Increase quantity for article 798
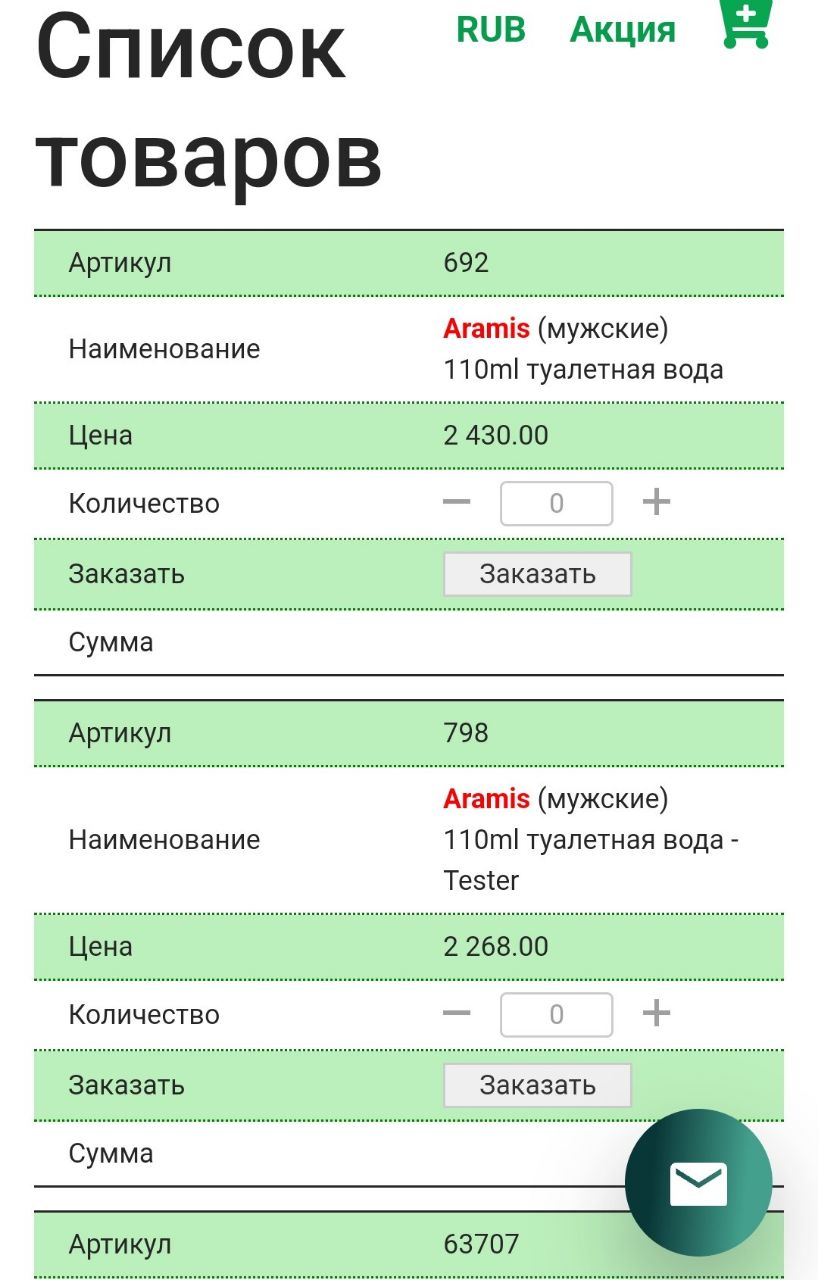Viewport: 818px width, 1280px height. point(656,1014)
